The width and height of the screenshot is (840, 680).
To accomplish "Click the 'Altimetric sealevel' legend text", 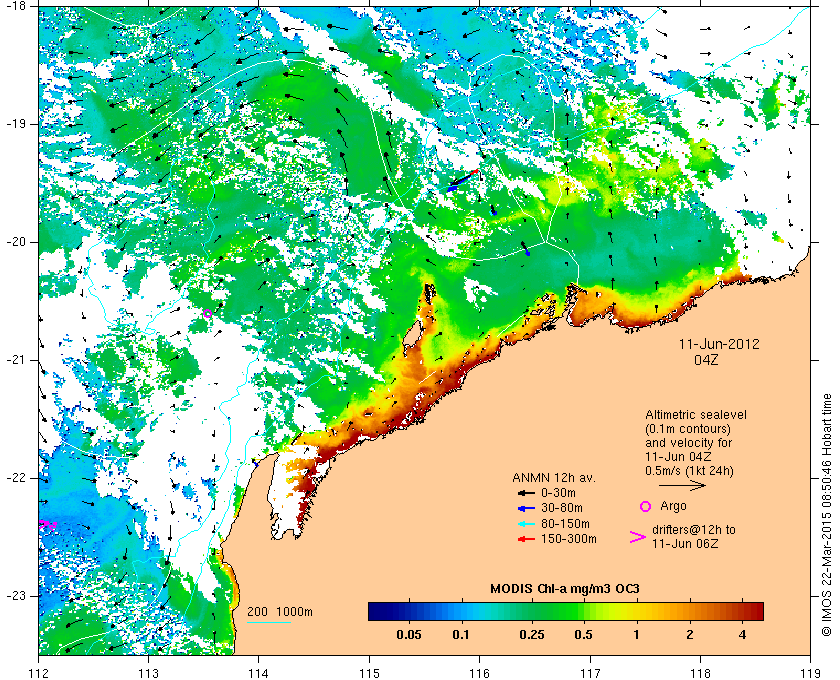I will (x=696, y=415).
